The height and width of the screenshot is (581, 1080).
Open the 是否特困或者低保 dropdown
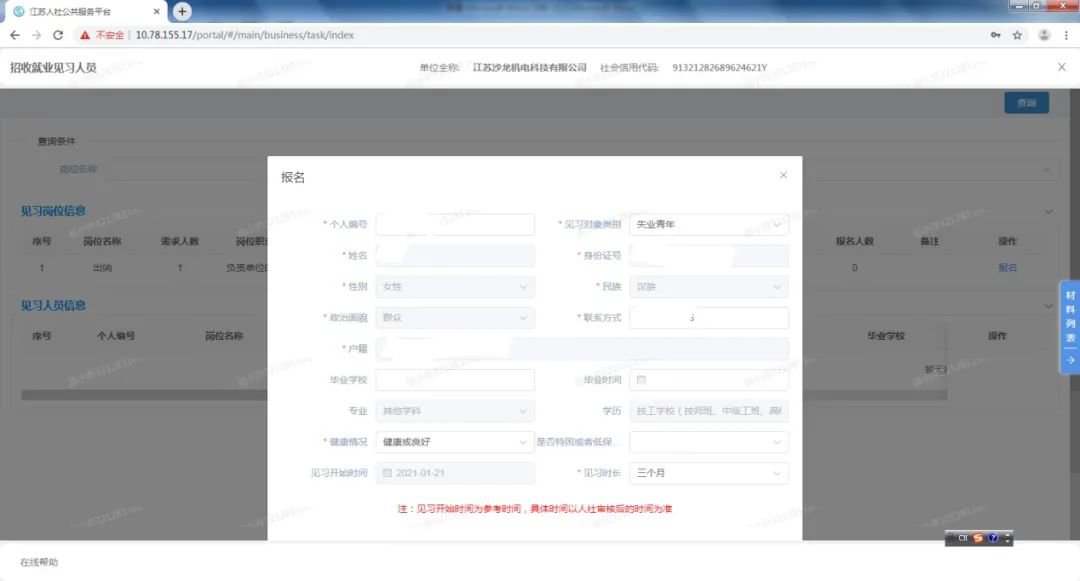coord(709,442)
